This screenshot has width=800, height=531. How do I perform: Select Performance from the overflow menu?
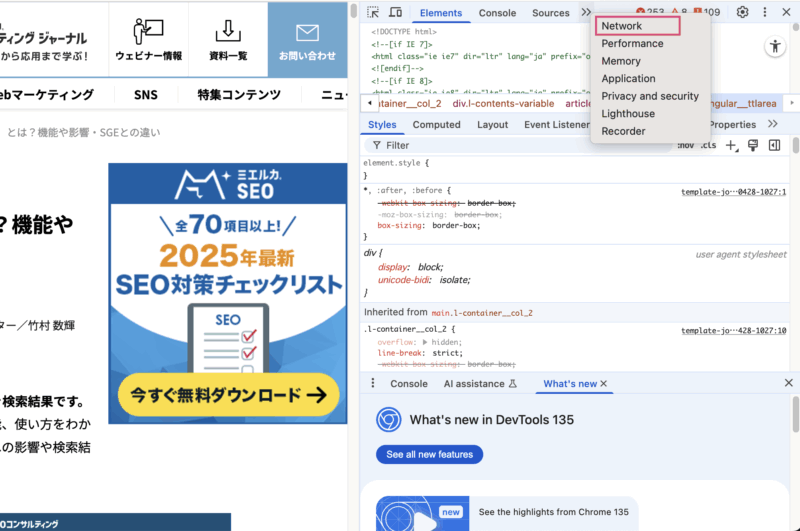click(x=632, y=43)
